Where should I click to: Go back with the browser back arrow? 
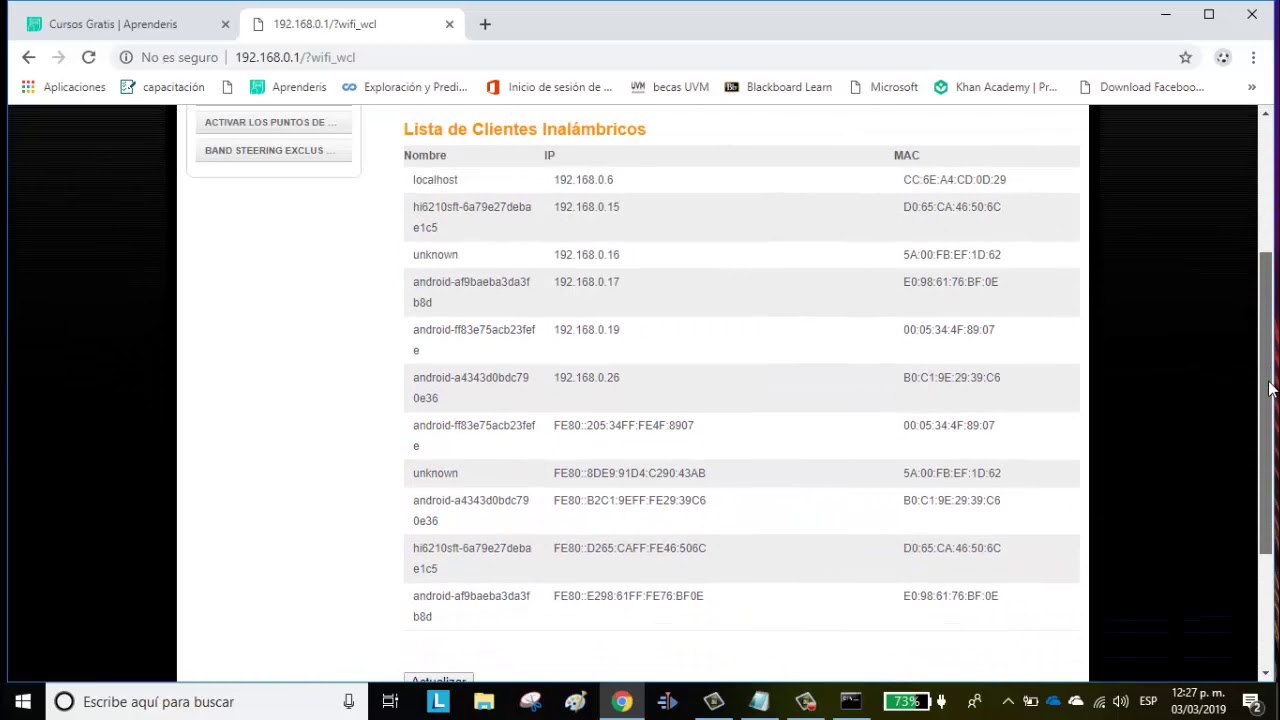[28, 57]
